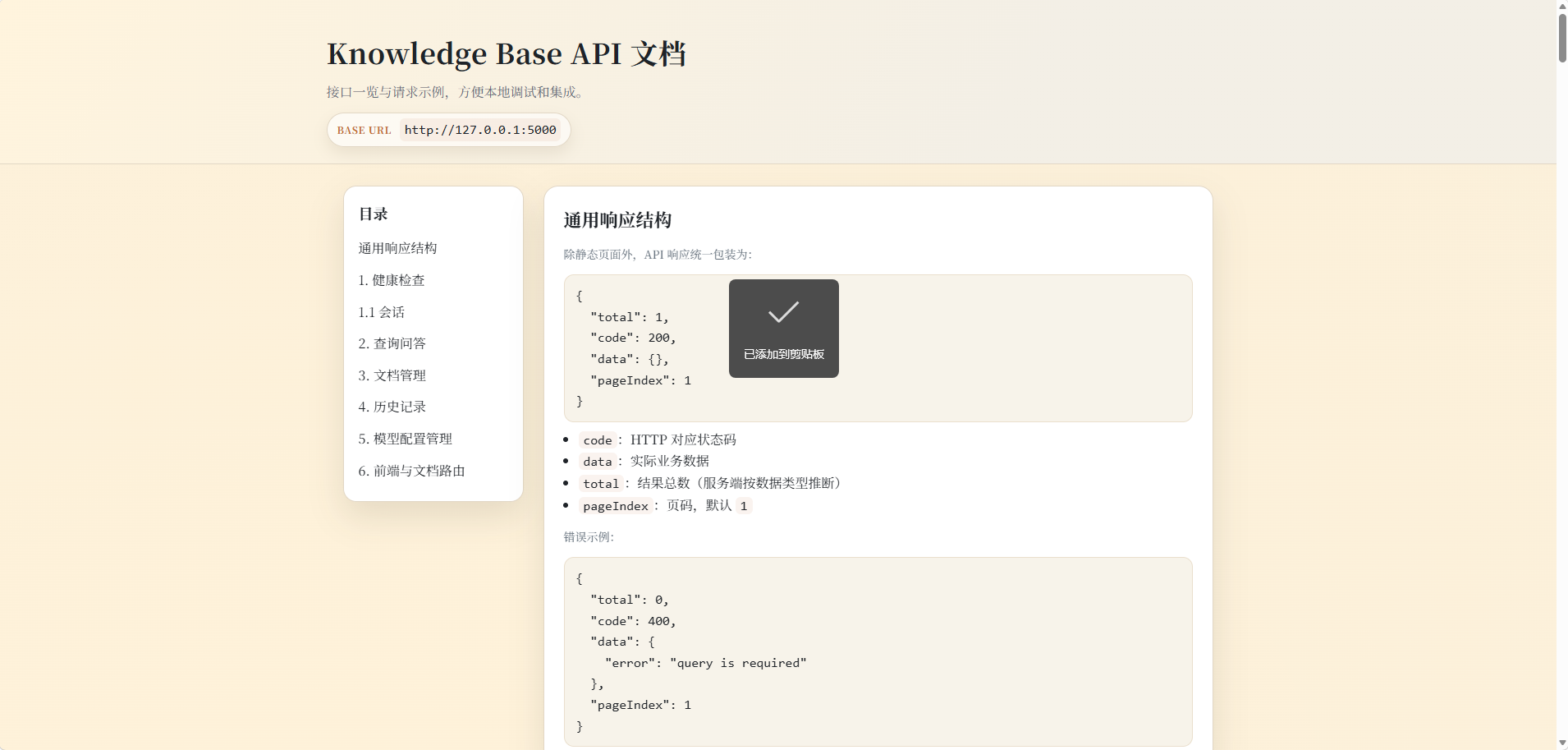Open the 5. 模型配置管理 section
This screenshot has height=750, width=1568.
(405, 438)
